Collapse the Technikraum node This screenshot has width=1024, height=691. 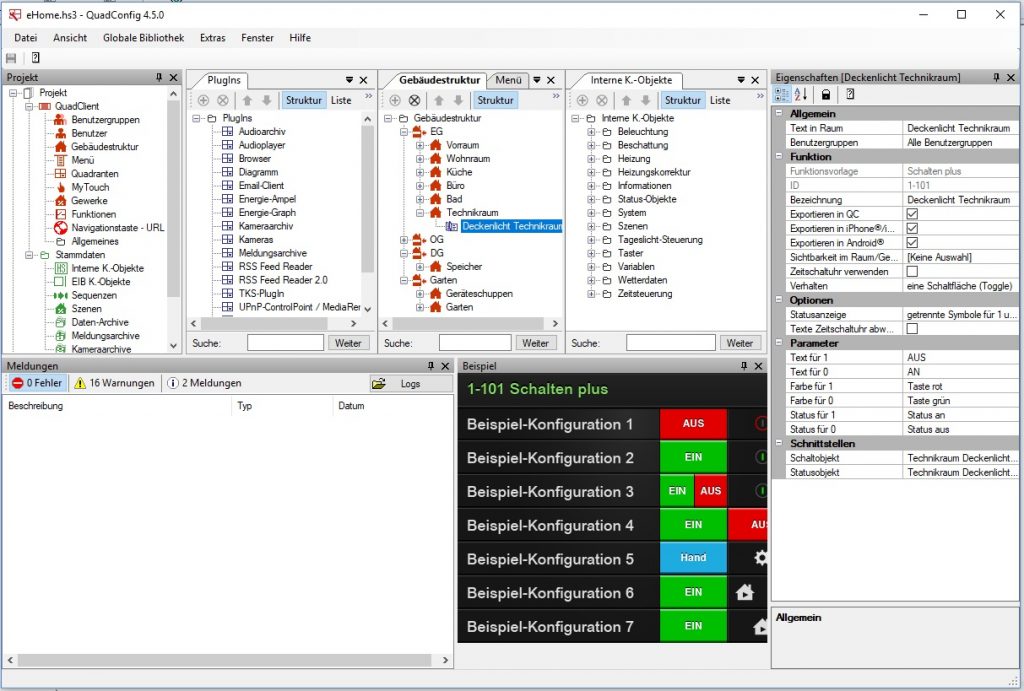pyautogui.click(x=419, y=212)
